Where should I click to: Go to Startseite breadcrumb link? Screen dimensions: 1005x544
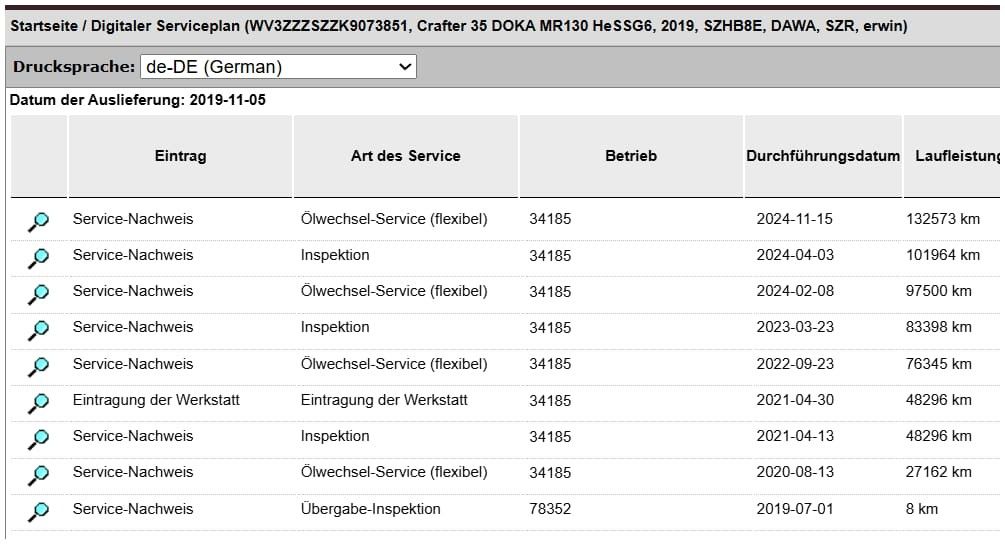pos(44,26)
